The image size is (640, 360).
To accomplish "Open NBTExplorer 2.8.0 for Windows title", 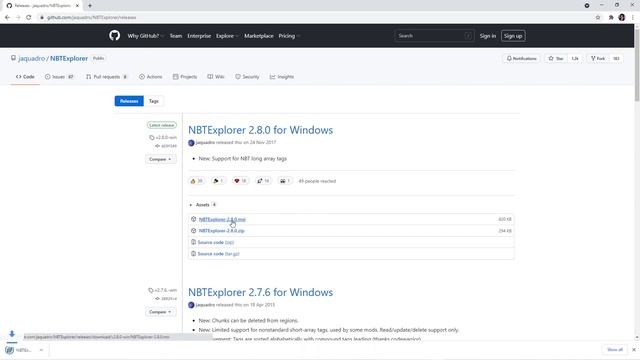I will [x=260, y=130].
